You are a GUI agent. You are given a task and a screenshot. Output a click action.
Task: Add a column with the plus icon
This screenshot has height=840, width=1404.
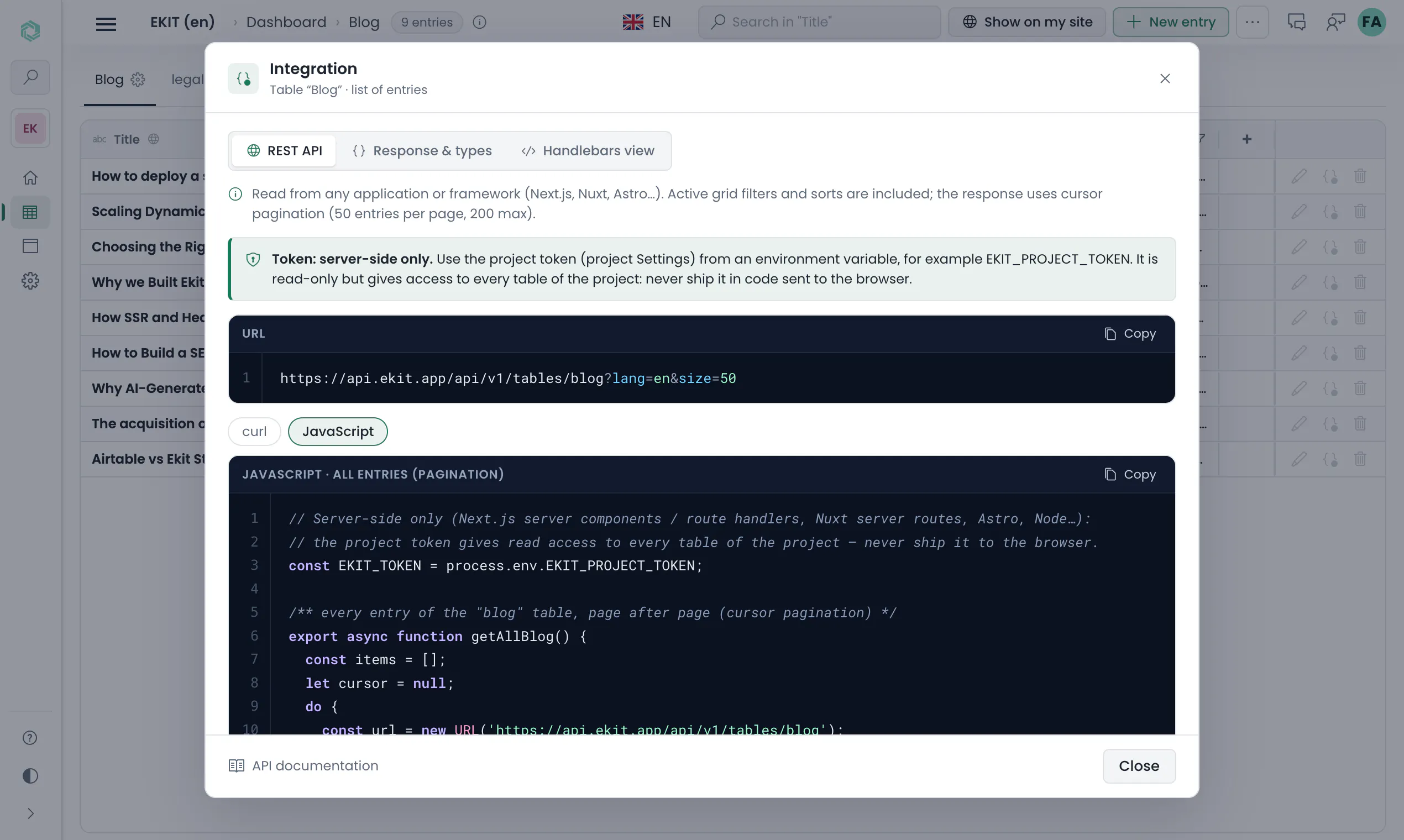point(1246,139)
